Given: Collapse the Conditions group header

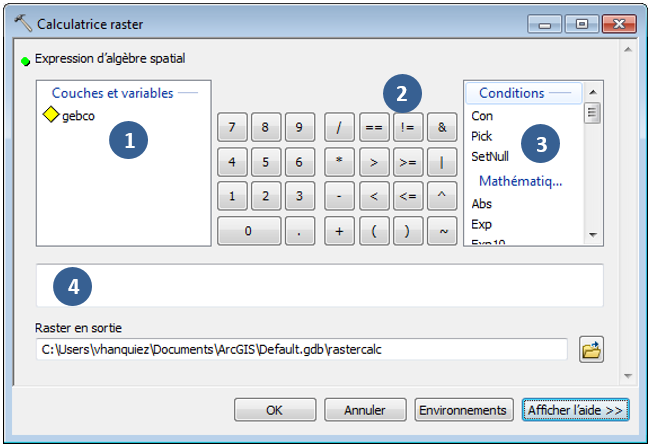Looking at the screenshot, I should [511, 93].
